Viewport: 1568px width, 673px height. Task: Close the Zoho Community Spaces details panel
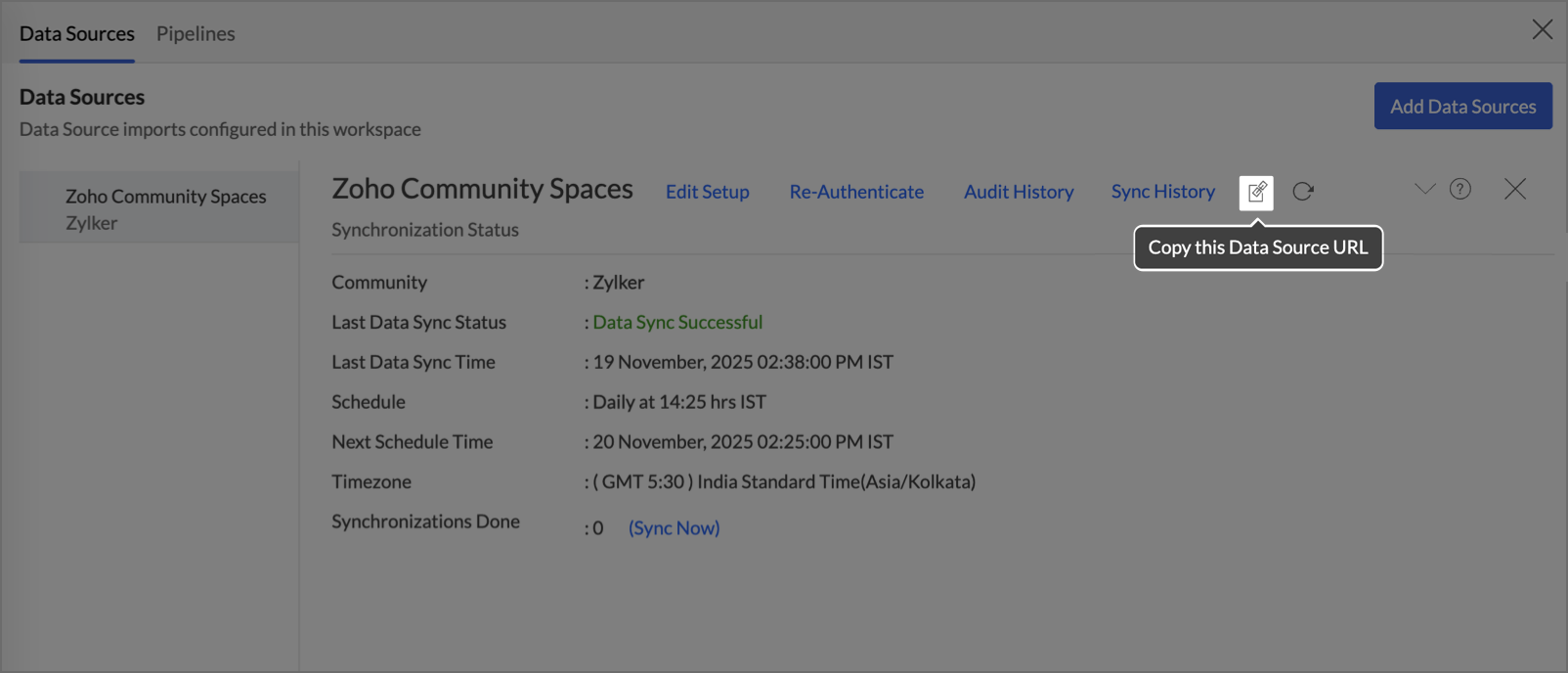tap(1514, 189)
